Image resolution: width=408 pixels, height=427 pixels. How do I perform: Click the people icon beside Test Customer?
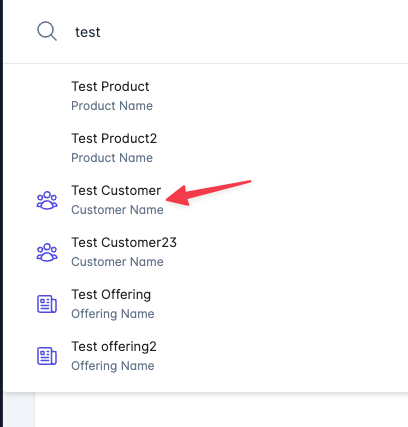pos(47,200)
